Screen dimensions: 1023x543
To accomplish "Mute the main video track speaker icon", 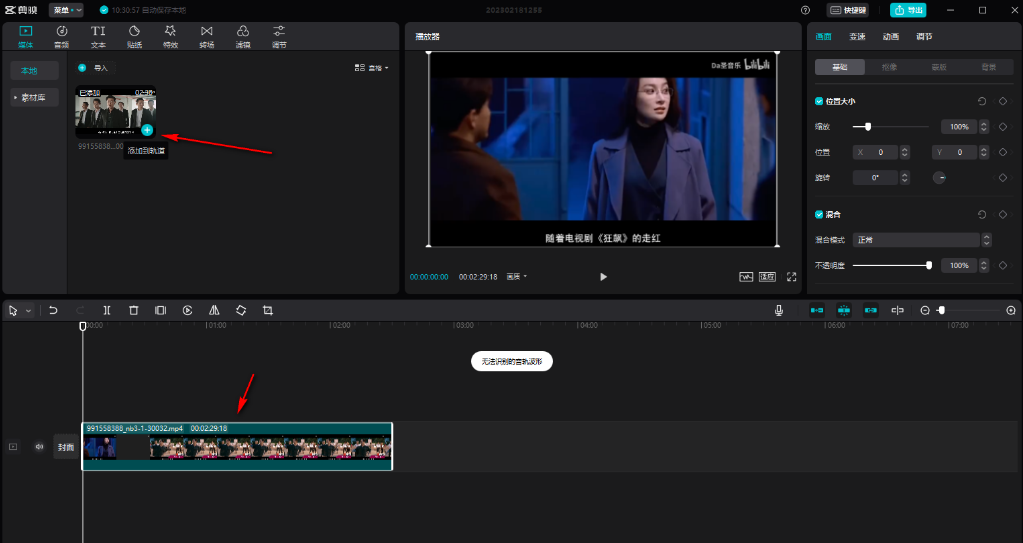I will pos(39,447).
